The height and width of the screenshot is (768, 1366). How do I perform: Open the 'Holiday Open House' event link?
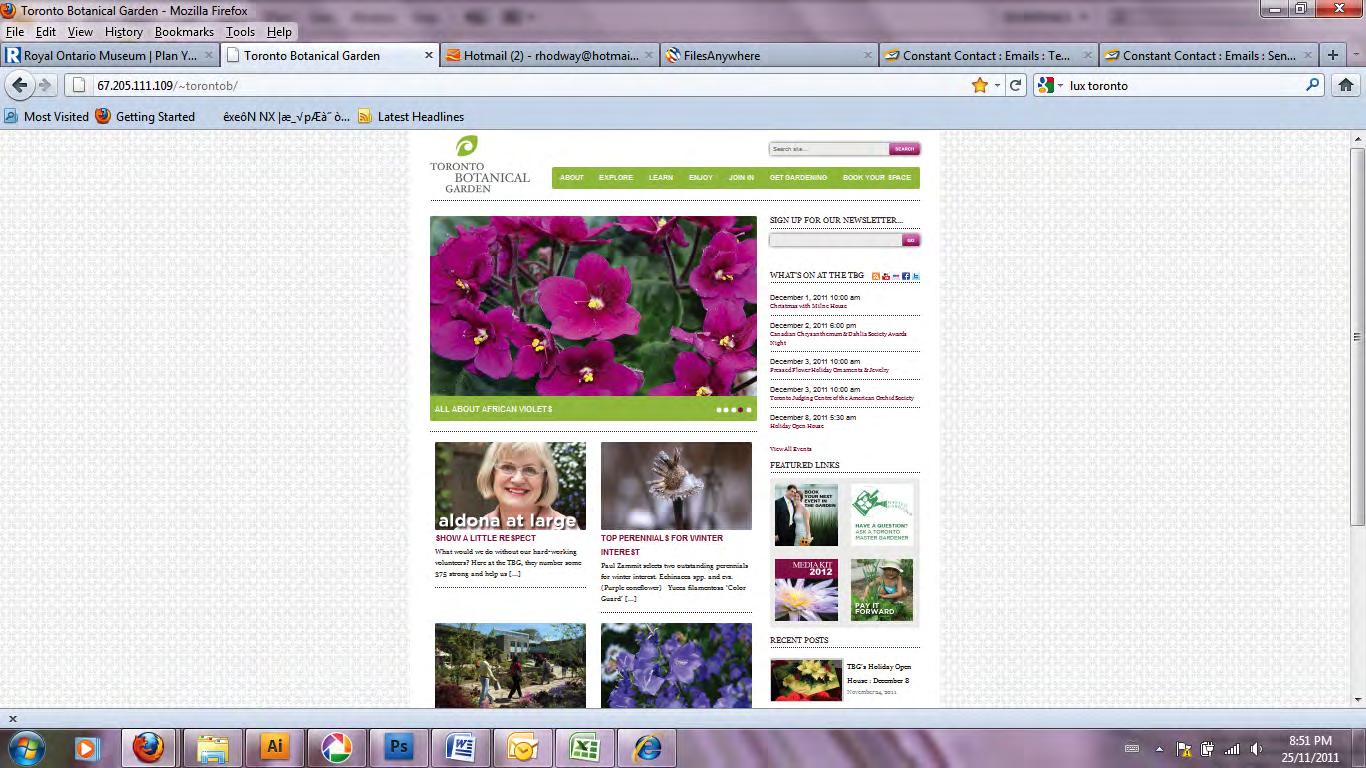click(x=797, y=426)
